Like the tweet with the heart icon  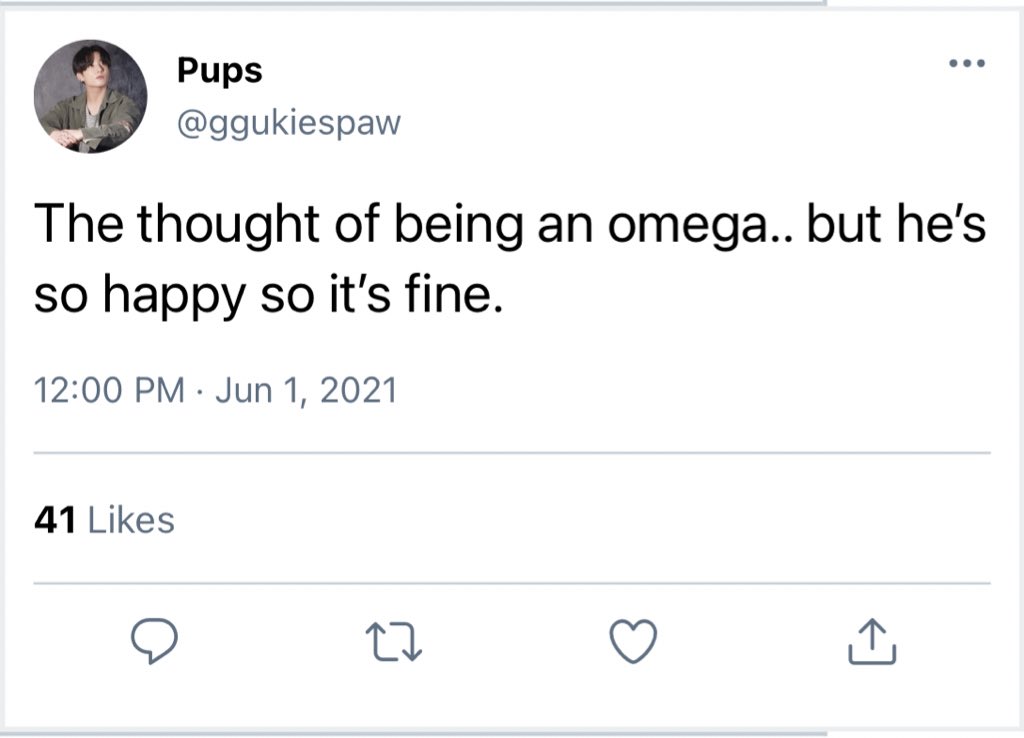(x=635, y=642)
